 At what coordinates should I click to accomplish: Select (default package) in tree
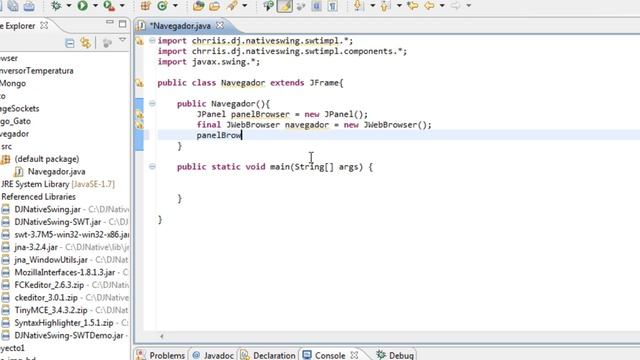(47, 159)
